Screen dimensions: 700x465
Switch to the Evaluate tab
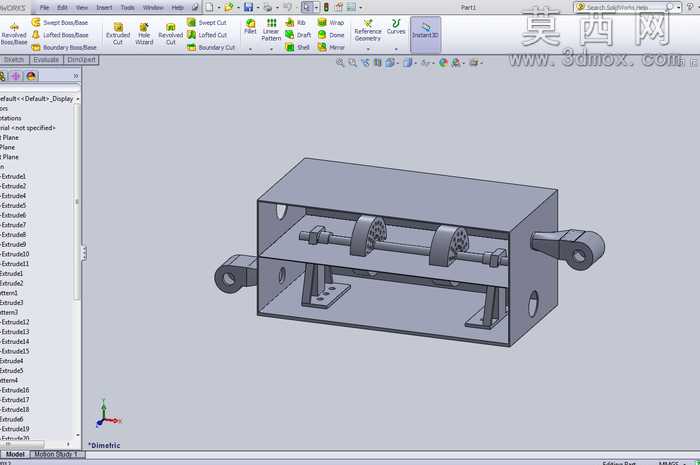tap(46, 60)
